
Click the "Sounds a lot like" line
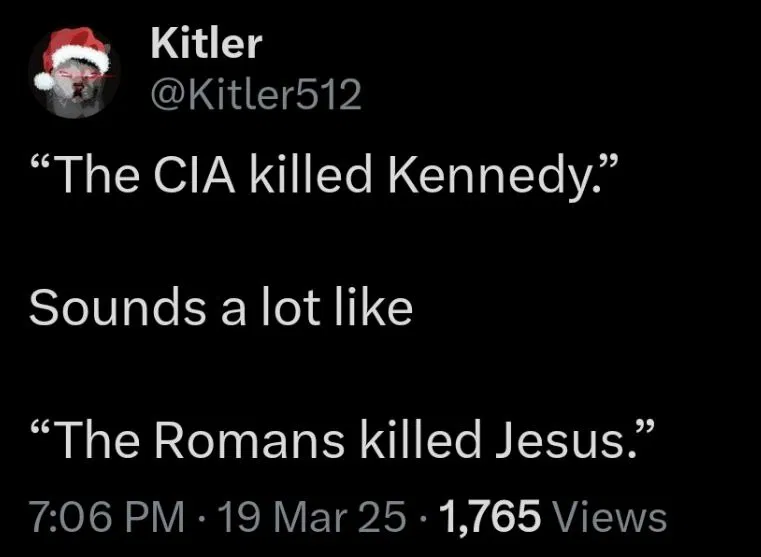(220, 308)
